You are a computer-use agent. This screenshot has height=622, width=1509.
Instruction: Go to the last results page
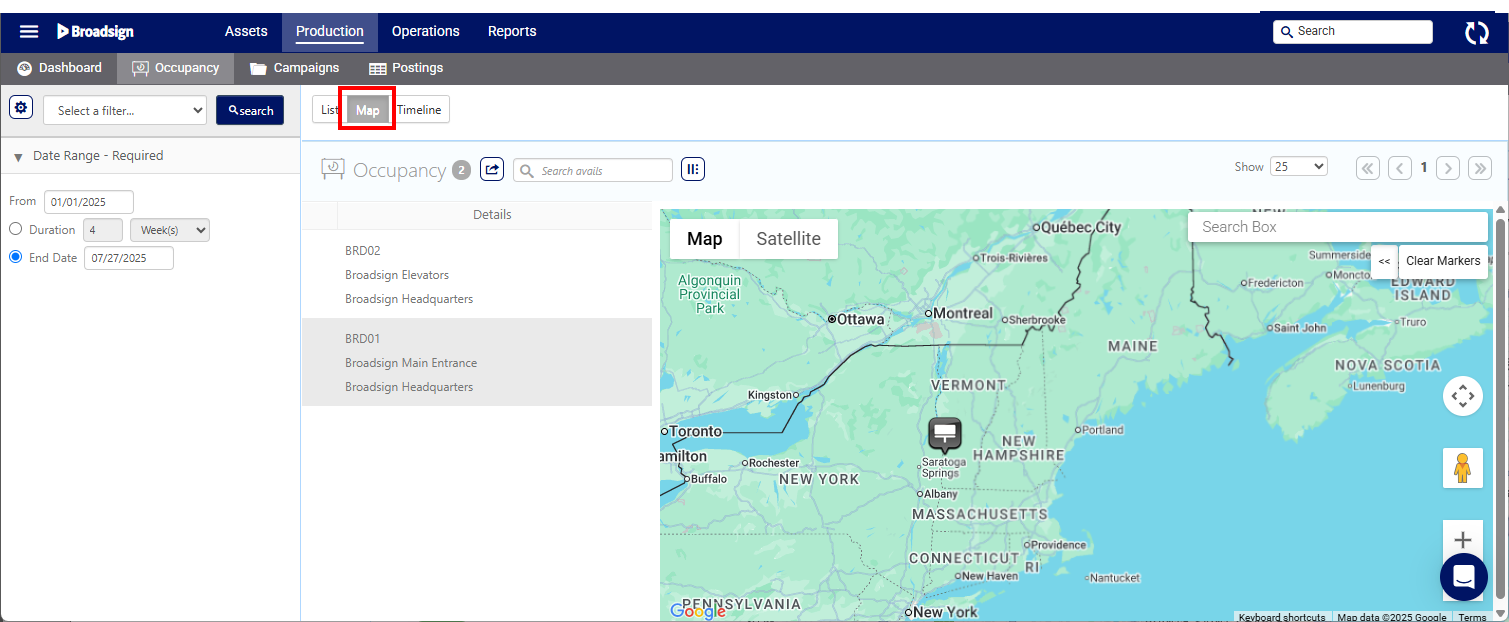point(1480,168)
